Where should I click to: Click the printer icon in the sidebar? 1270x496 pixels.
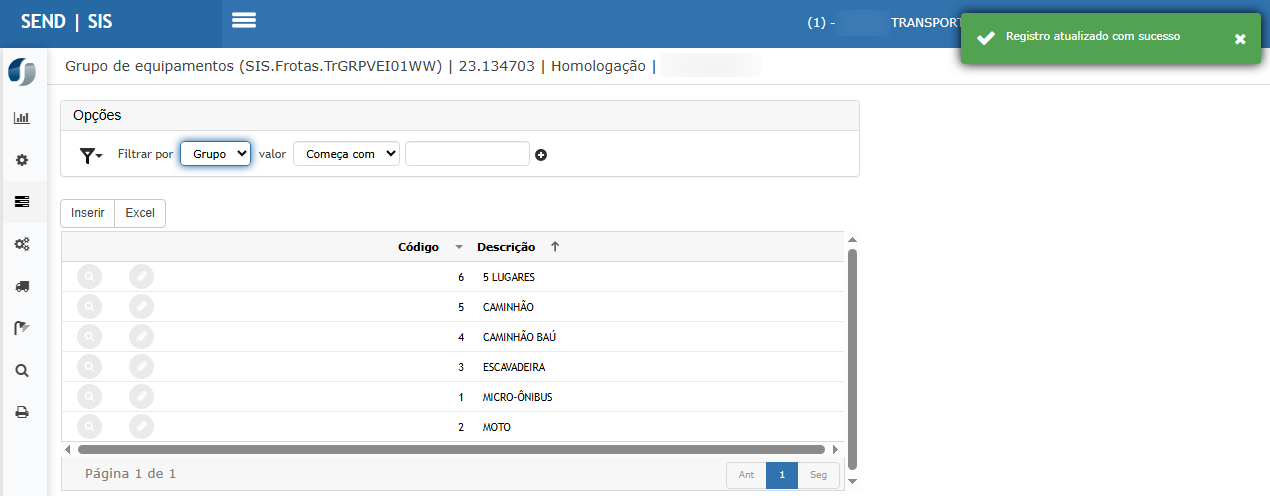tap(21, 412)
